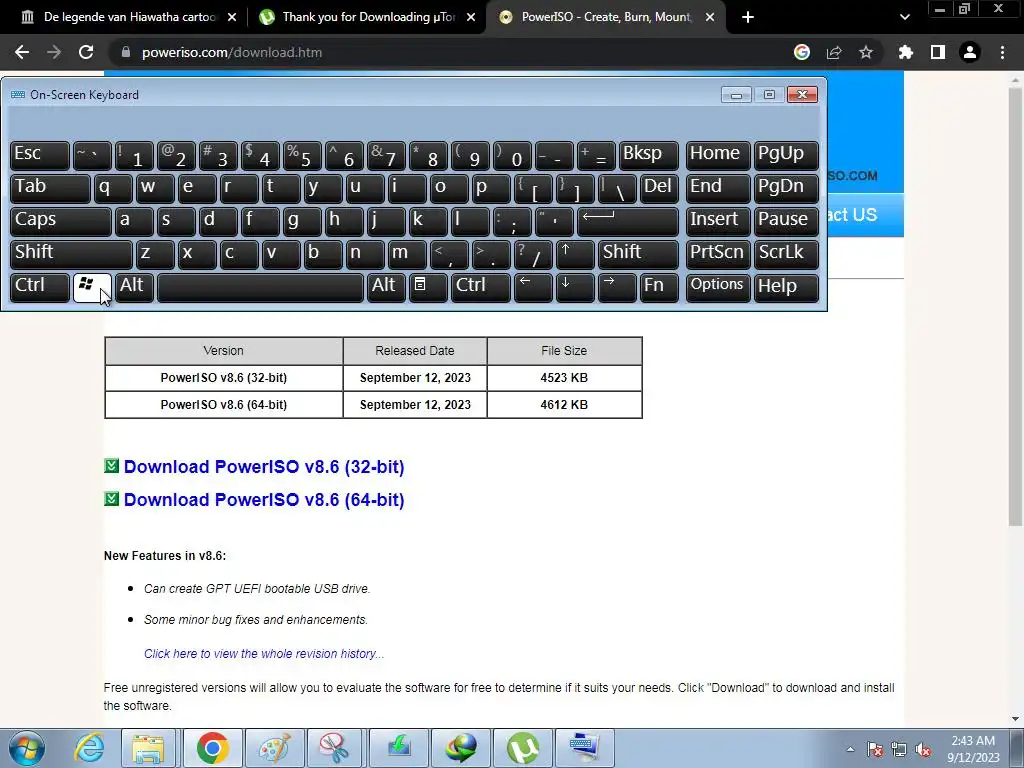Switch to De legende van Hiawatha tab

pos(129,17)
